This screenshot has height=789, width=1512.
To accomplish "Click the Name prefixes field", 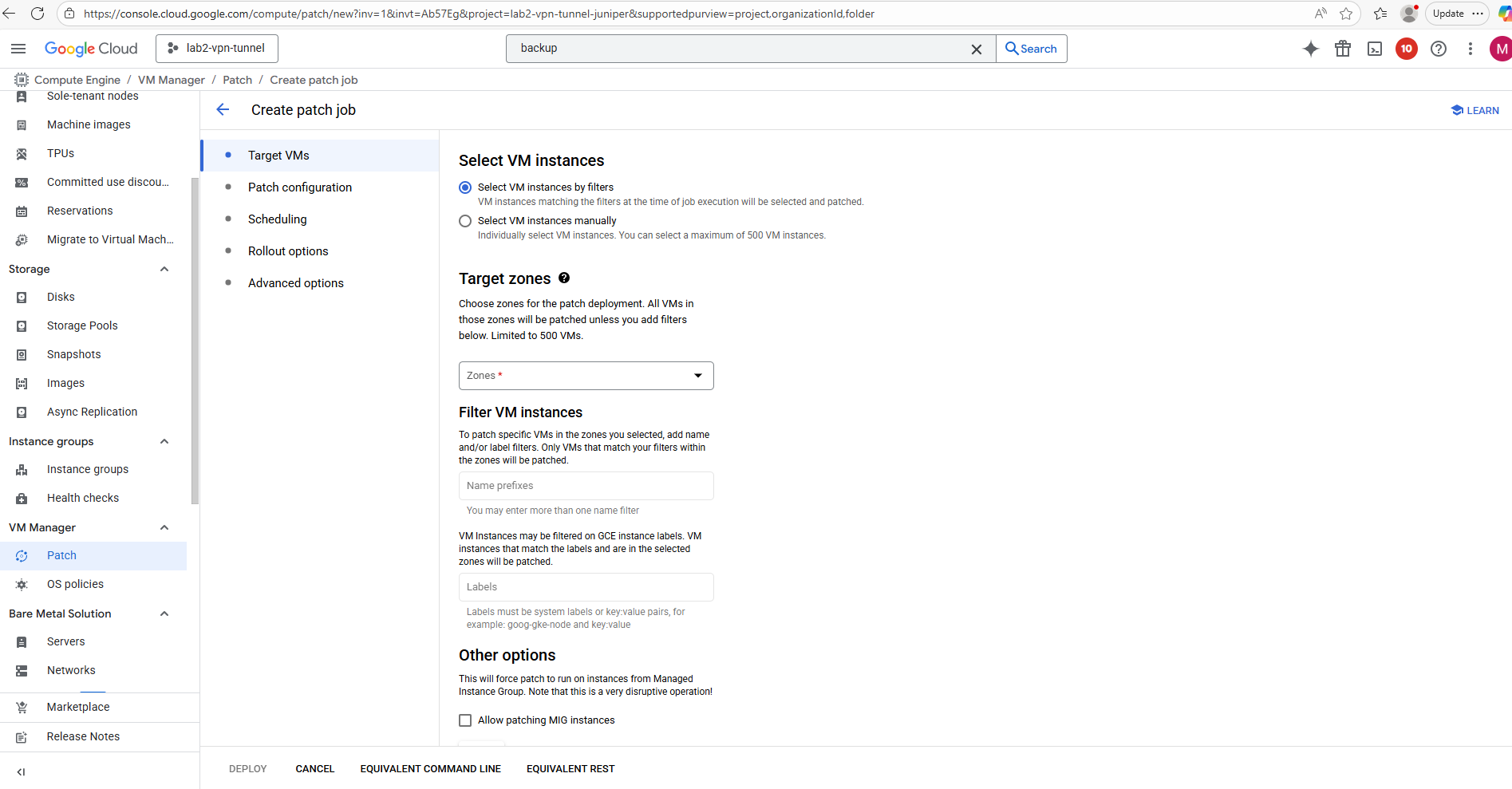I will (x=586, y=486).
